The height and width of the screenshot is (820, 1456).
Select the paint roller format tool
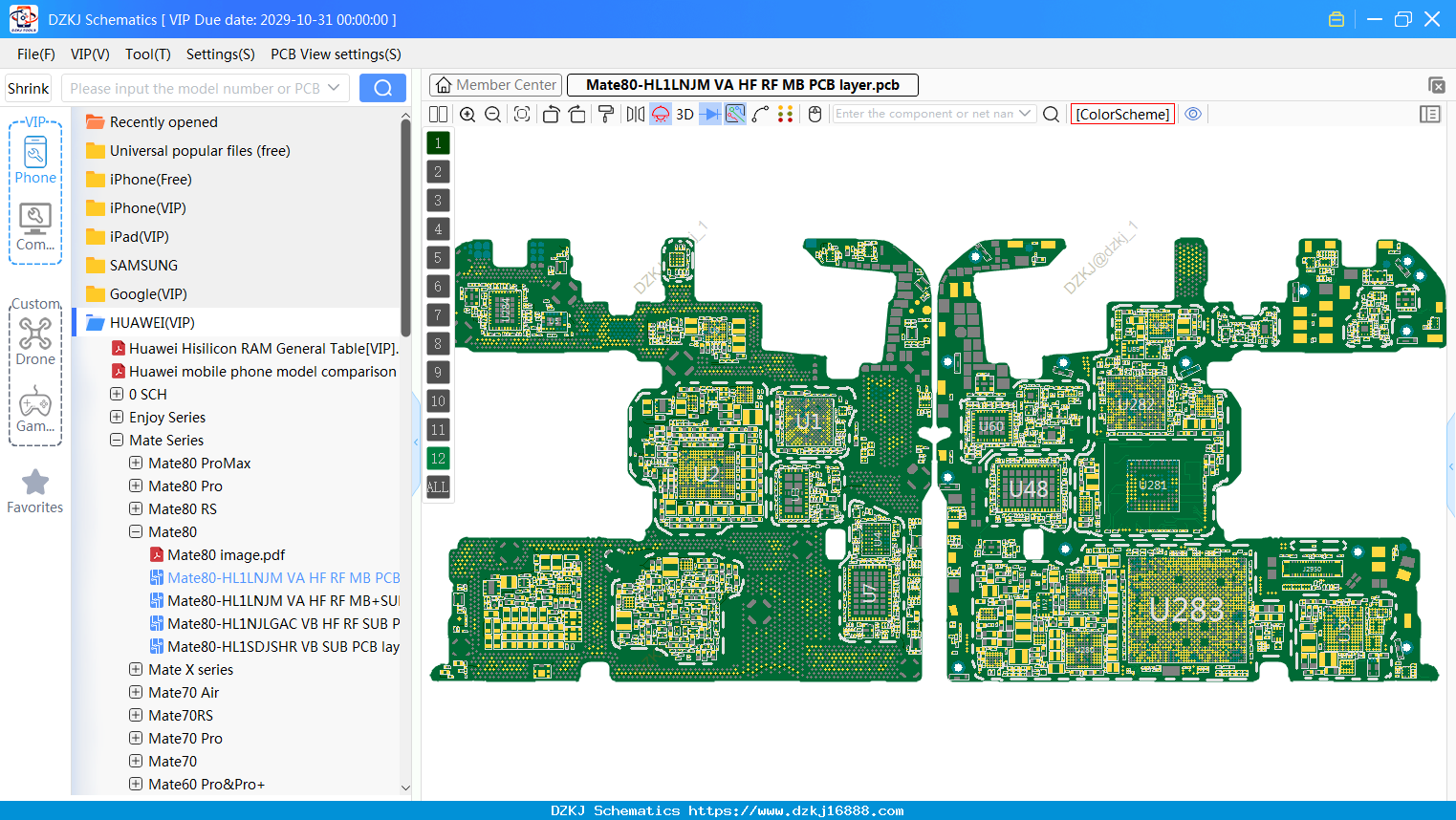tap(606, 114)
